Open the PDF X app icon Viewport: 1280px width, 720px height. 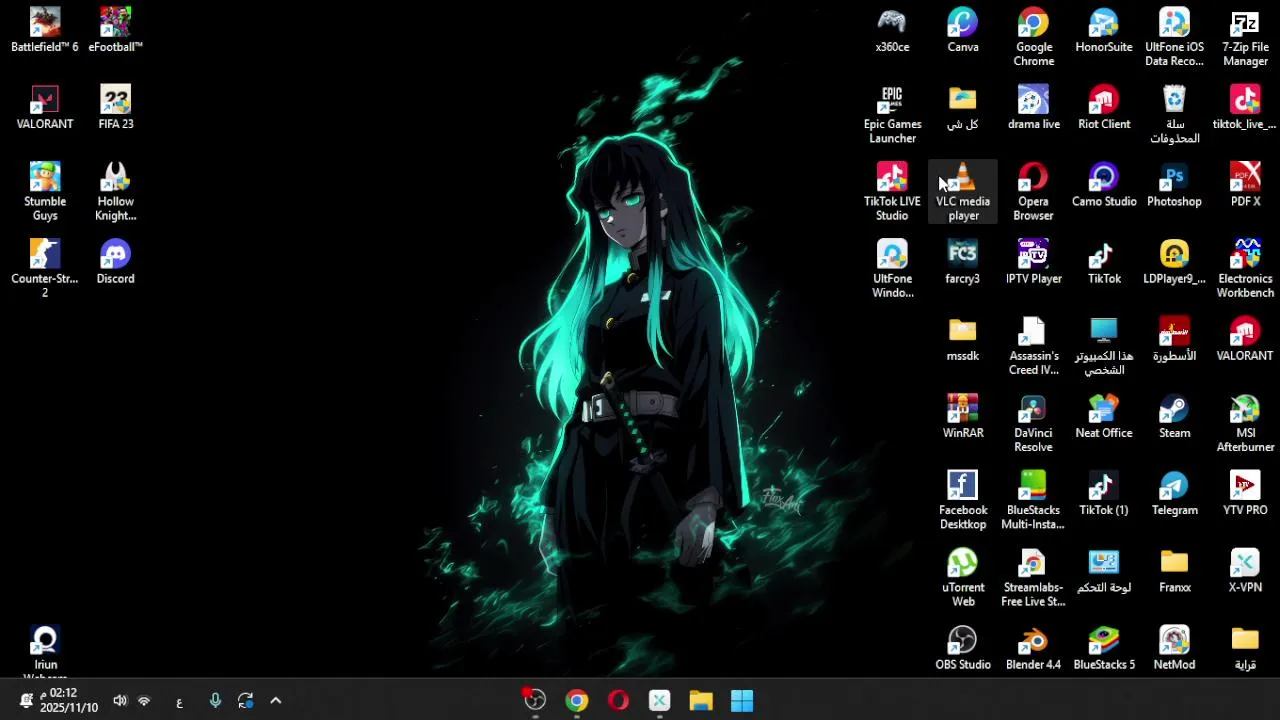tap(1245, 184)
